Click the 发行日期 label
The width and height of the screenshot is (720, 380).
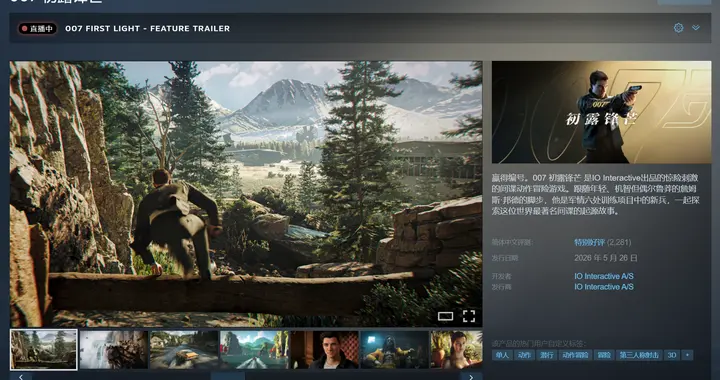[x=505, y=258]
